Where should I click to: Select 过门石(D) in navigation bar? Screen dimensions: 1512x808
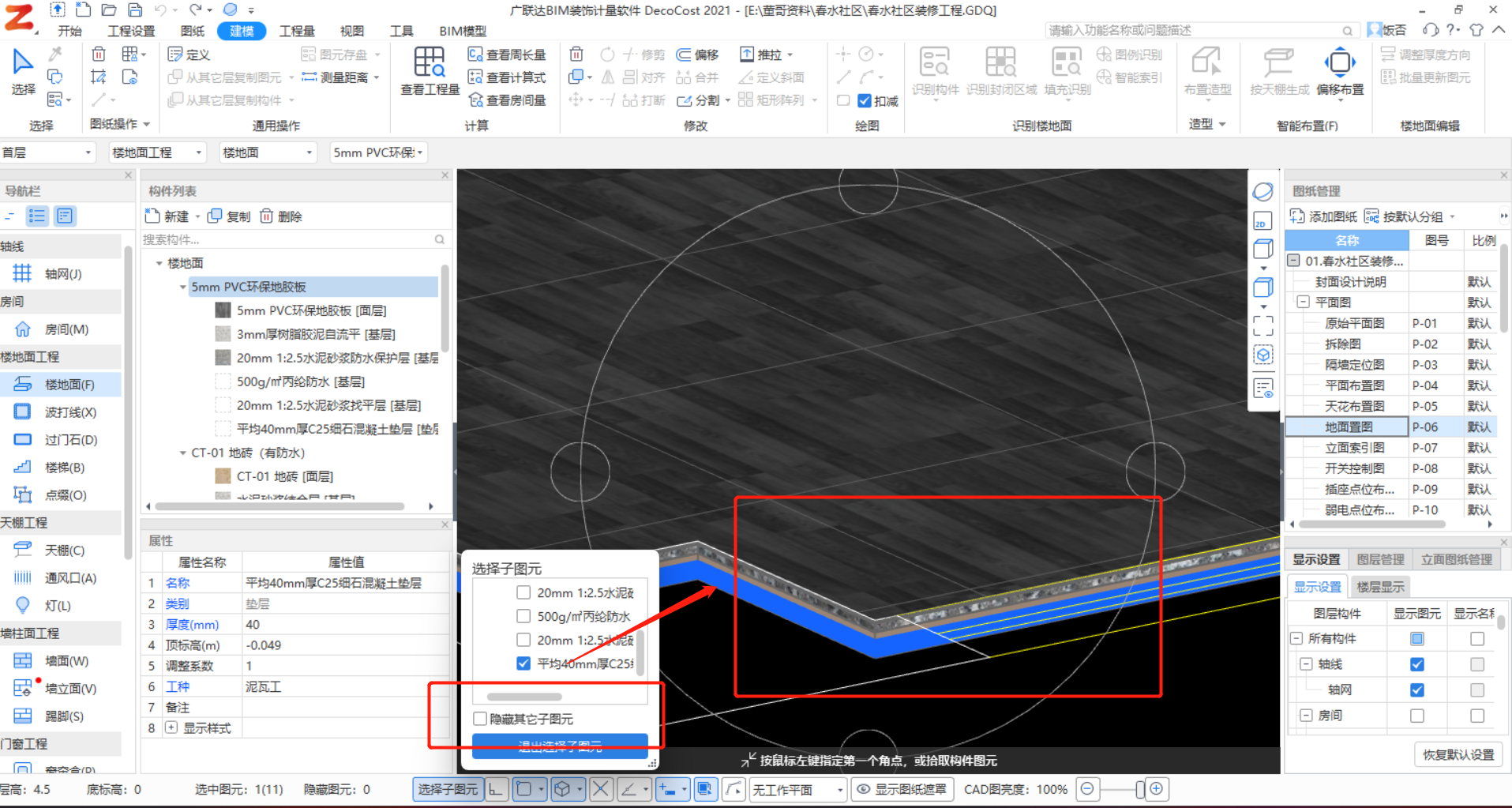62,440
